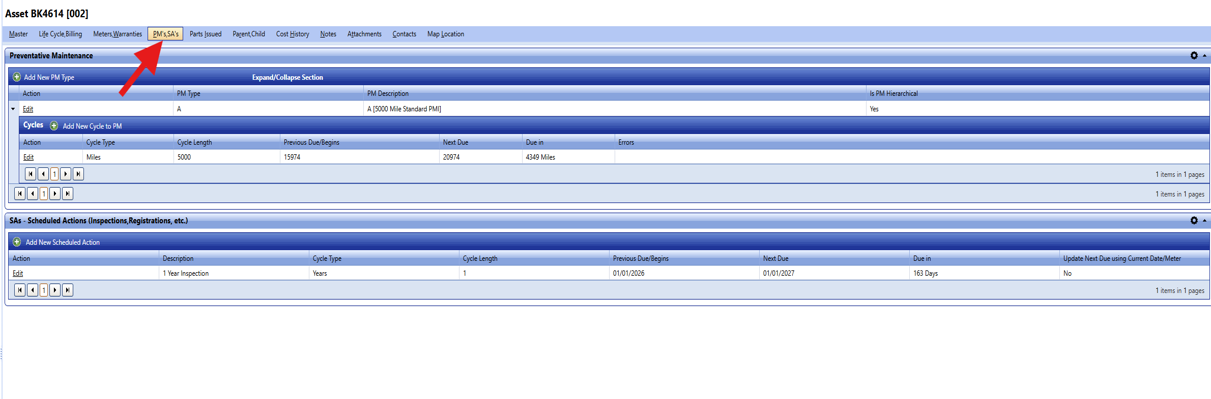Select the Meters,Warranties tab
This screenshot has height=399, width=1211.
click(117, 34)
